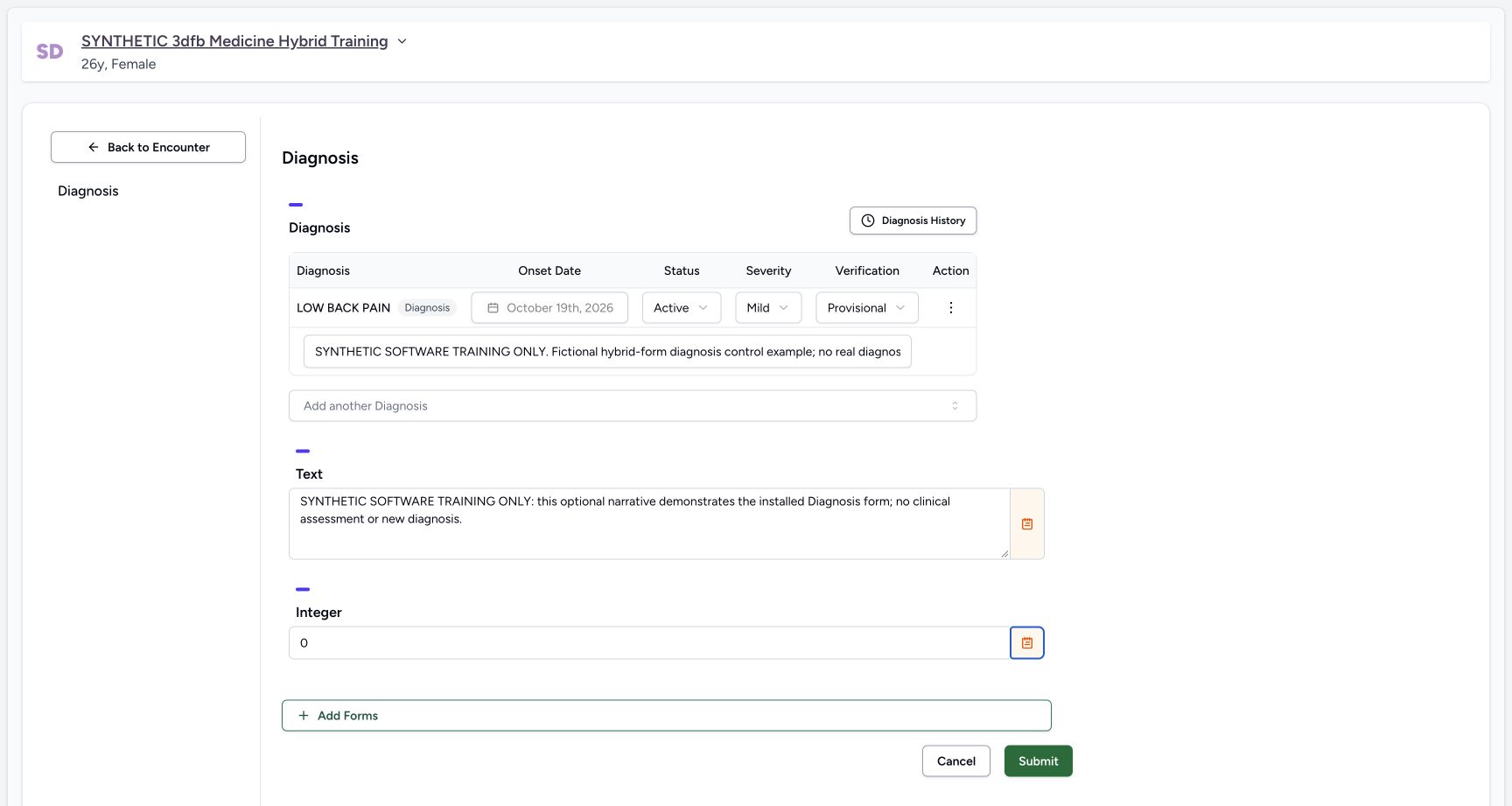Click the Diagnosis badge next to LOW BACK PAIN
This screenshot has height=806, width=1512.
point(427,308)
